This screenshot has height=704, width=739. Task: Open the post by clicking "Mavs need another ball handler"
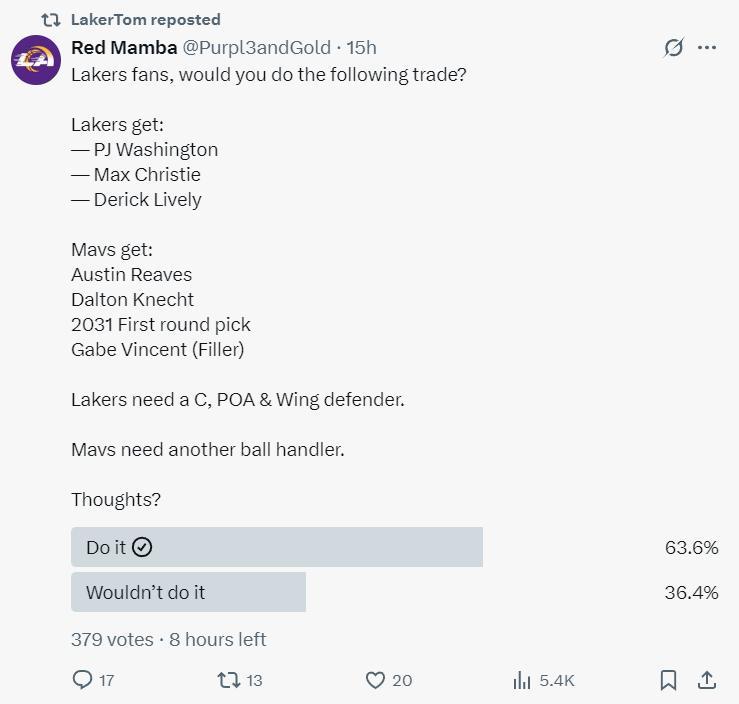(x=207, y=449)
